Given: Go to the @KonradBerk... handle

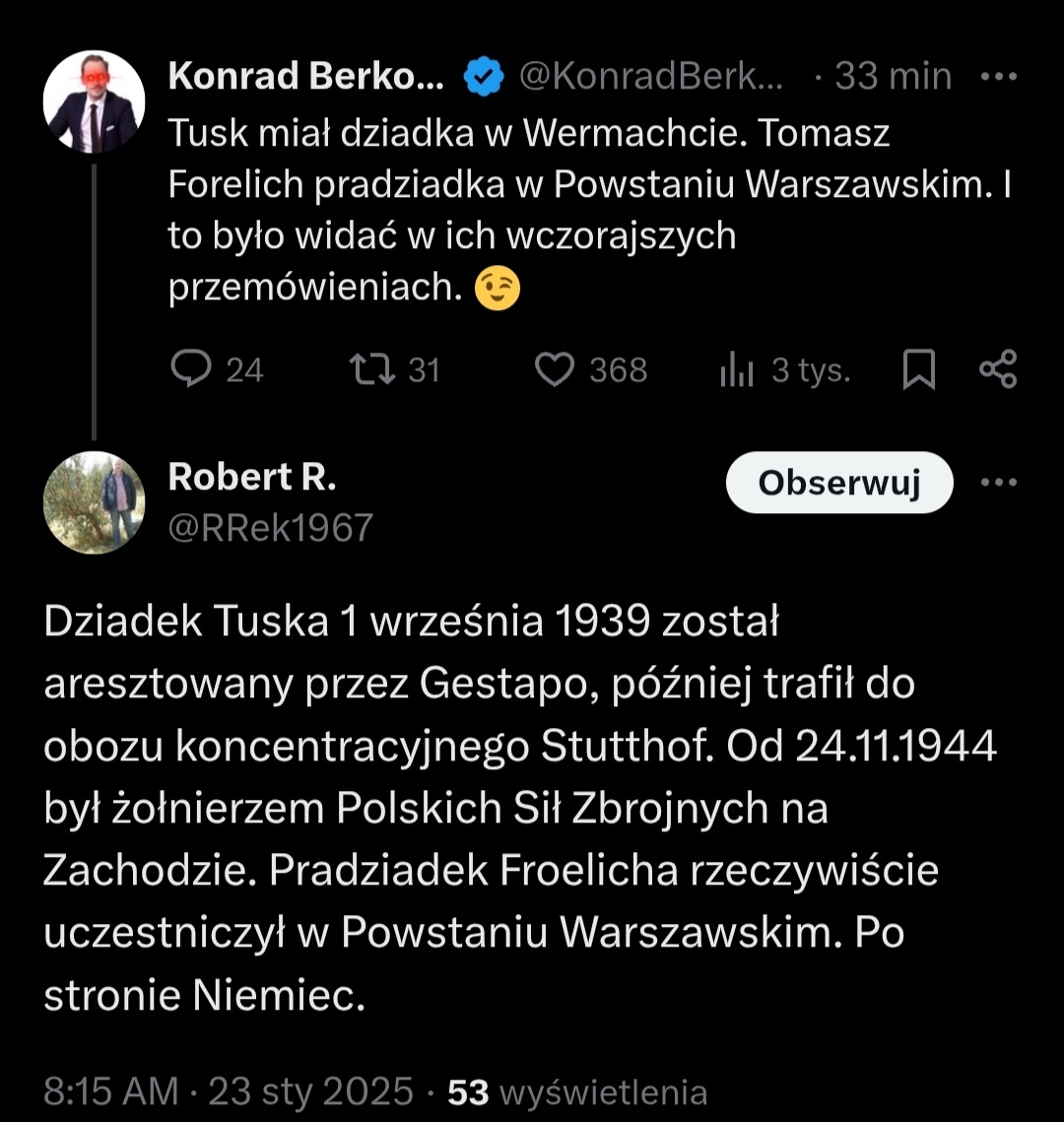Looking at the screenshot, I should (650, 77).
